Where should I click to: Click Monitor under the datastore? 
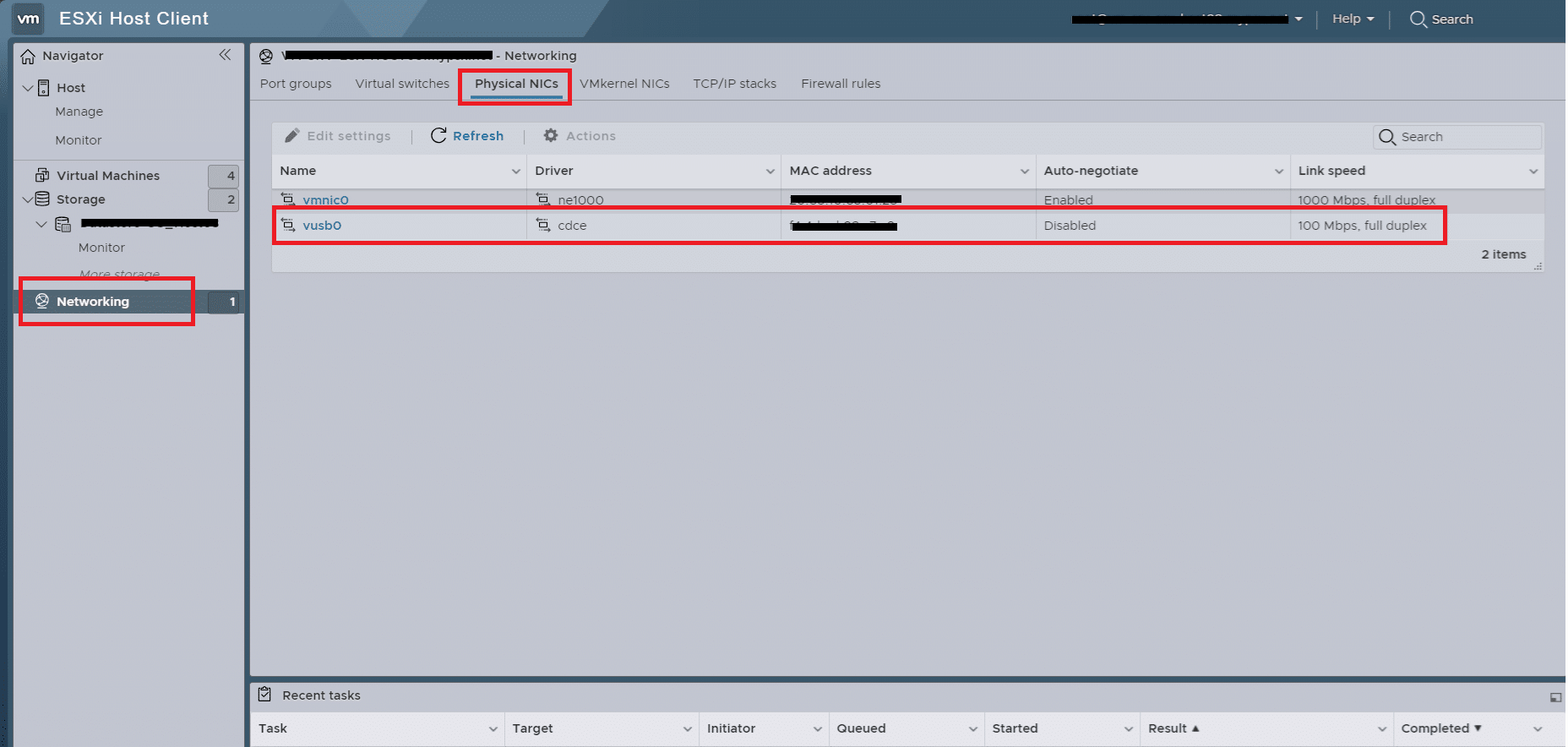(x=101, y=248)
